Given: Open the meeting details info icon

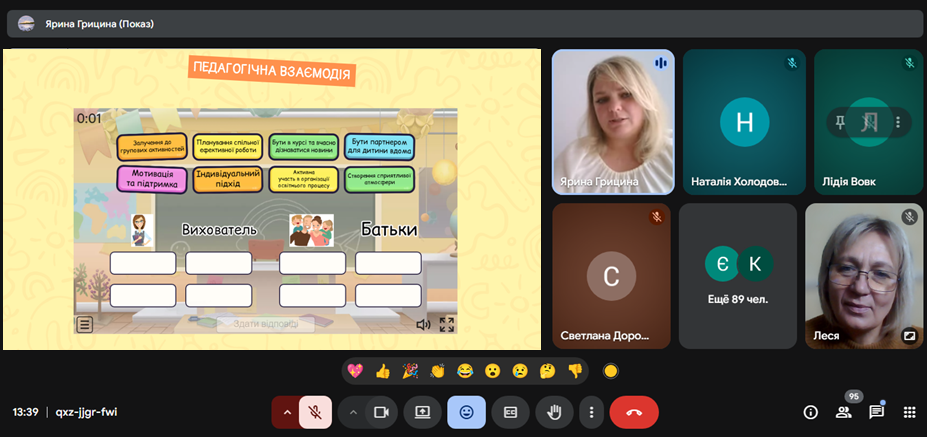Looking at the screenshot, I should pyautogui.click(x=810, y=412).
